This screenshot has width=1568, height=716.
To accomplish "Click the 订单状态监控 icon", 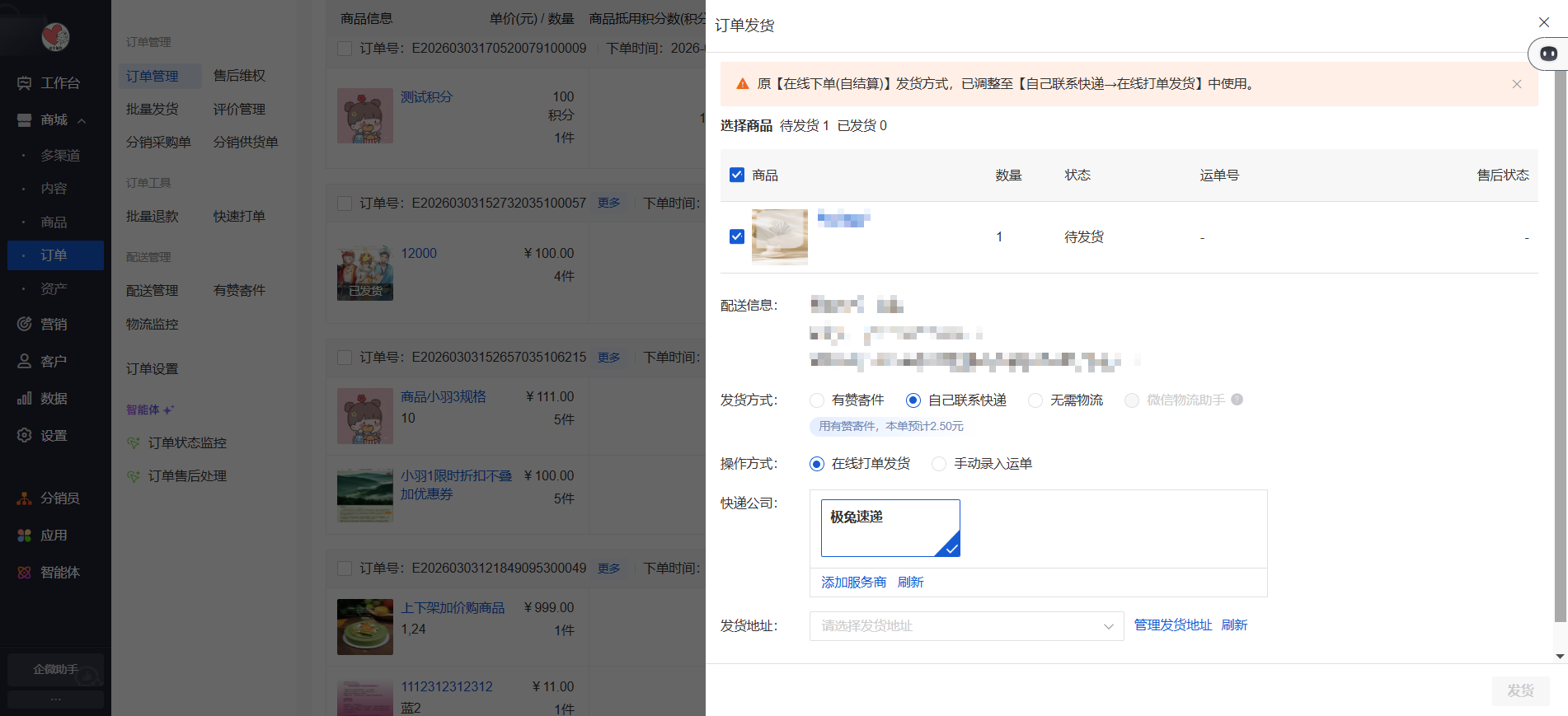I will coord(133,443).
